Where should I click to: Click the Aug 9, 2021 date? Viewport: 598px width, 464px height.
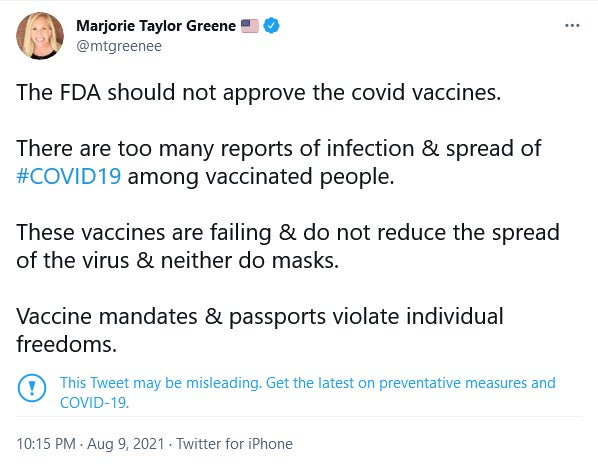pyautogui.click(x=126, y=444)
